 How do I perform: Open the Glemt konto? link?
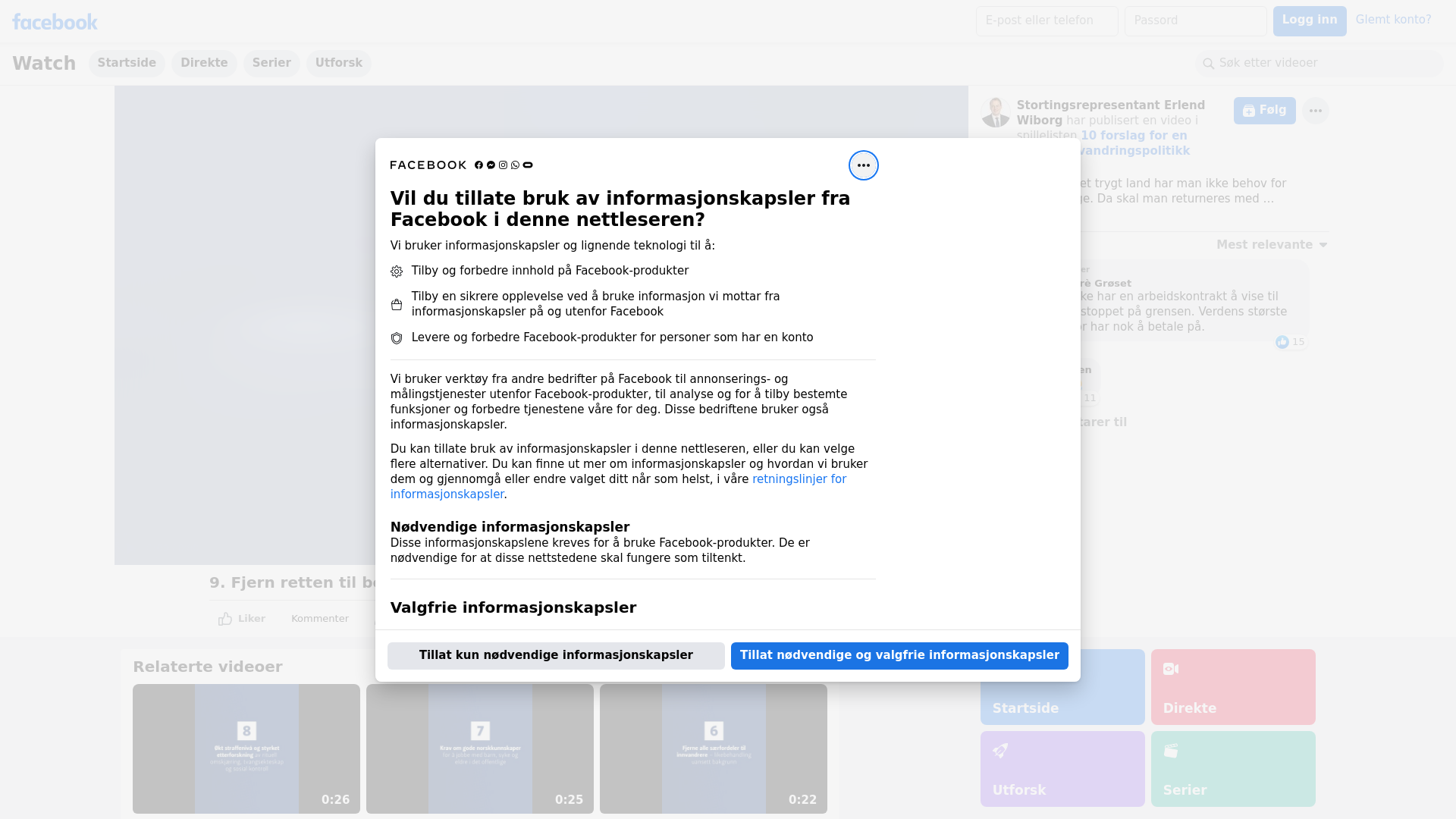pos(1393,20)
